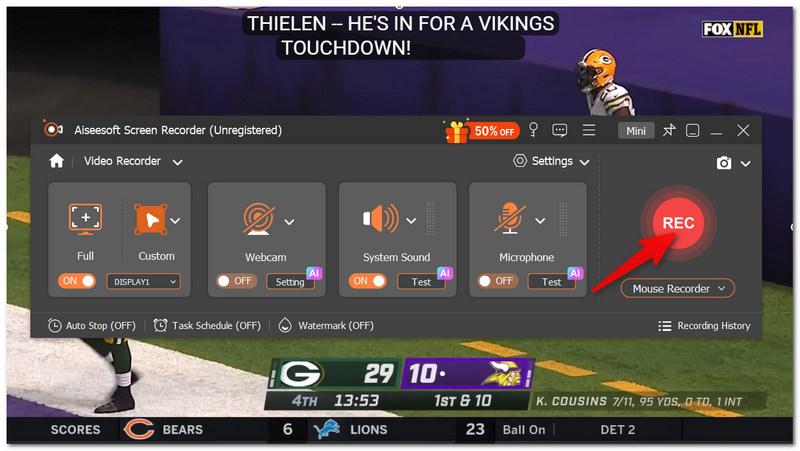Expand the Video Recorder mode dropdown
Screen dimensions: 800x451
point(178,162)
